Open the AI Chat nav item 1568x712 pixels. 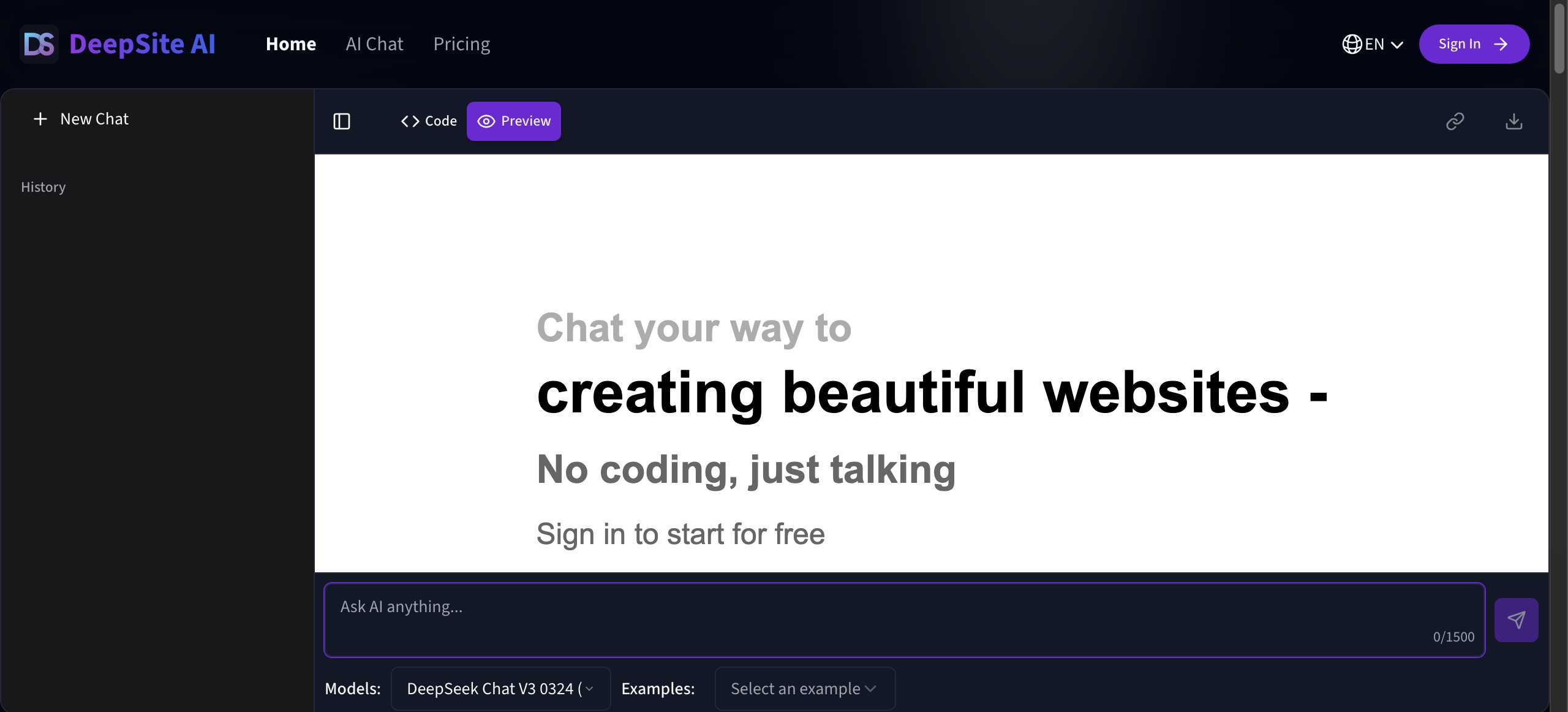[374, 44]
